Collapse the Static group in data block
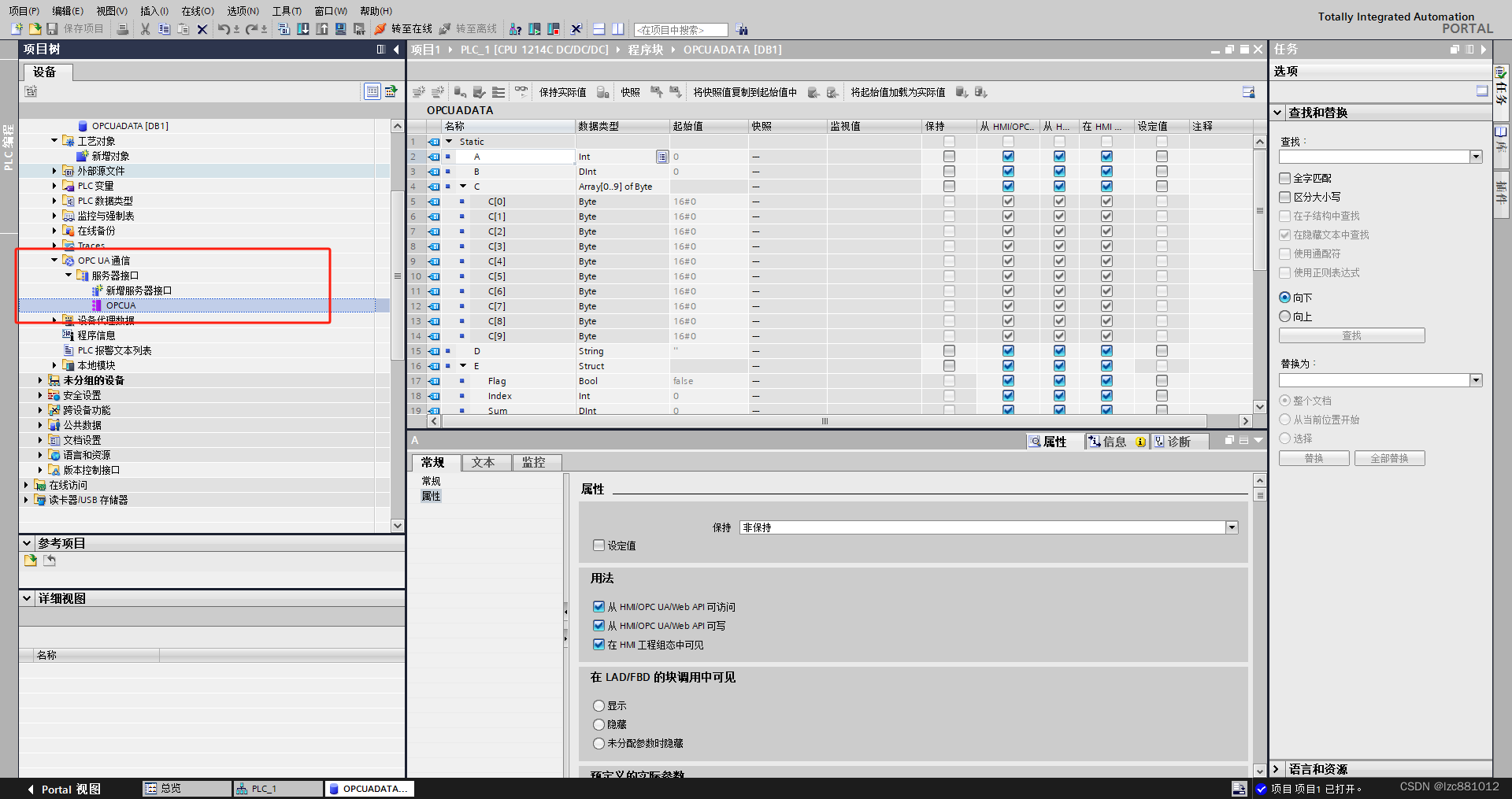Viewport: 1512px width, 799px height. coord(449,142)
